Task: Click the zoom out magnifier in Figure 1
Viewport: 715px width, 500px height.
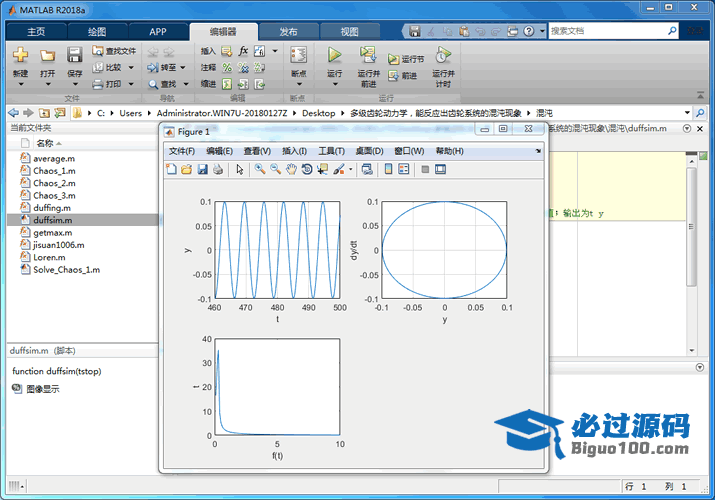Action: coord(275,170)
